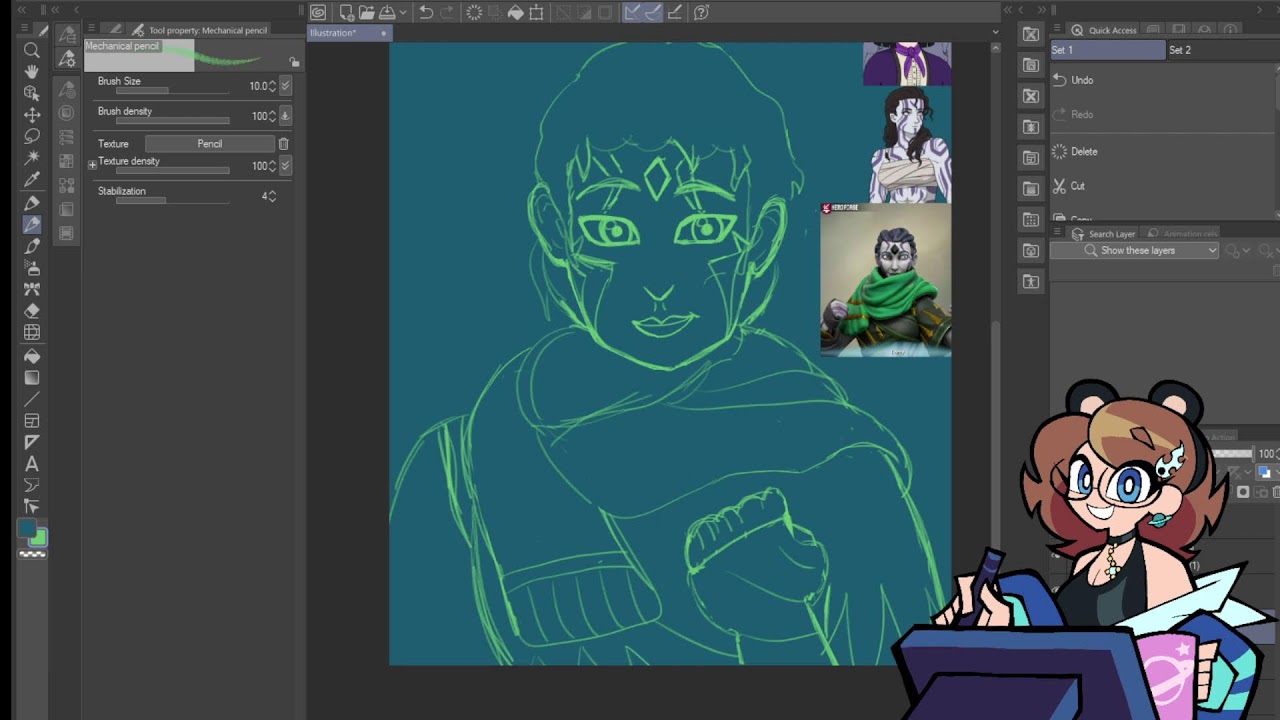Select the Fill bucket tool
This screenshot has width=1280, height=720.
32,356
